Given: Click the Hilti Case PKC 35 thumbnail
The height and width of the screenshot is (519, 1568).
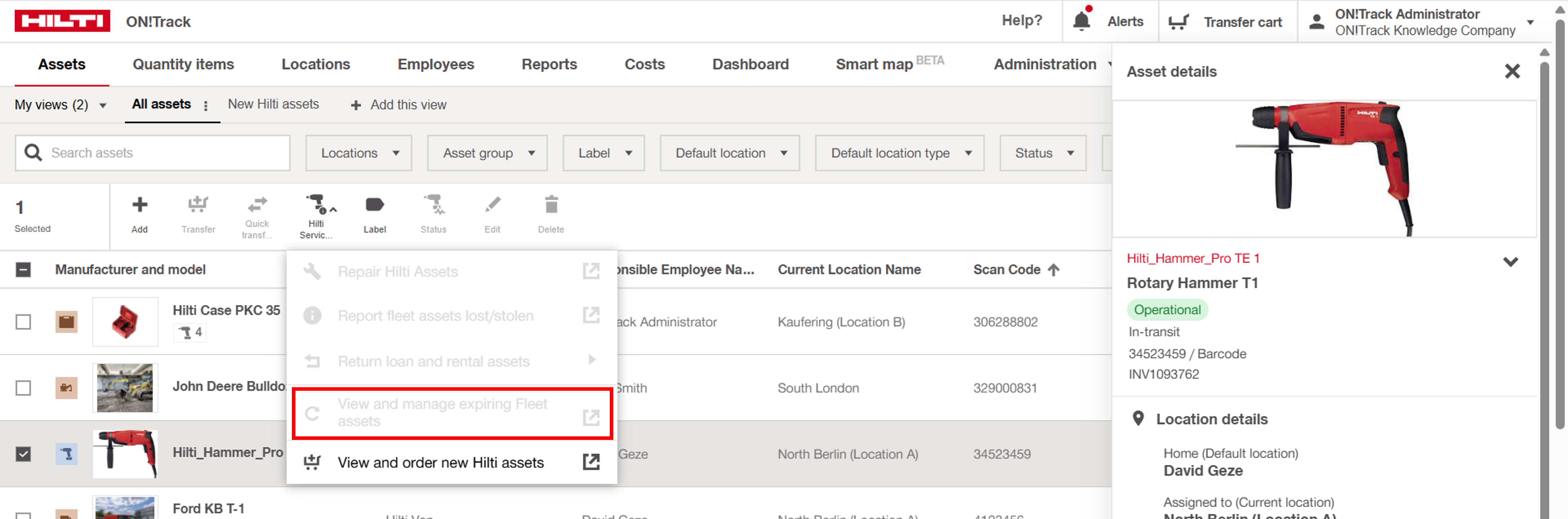Looking at the screenshot, I should click(x=125, y=321).
